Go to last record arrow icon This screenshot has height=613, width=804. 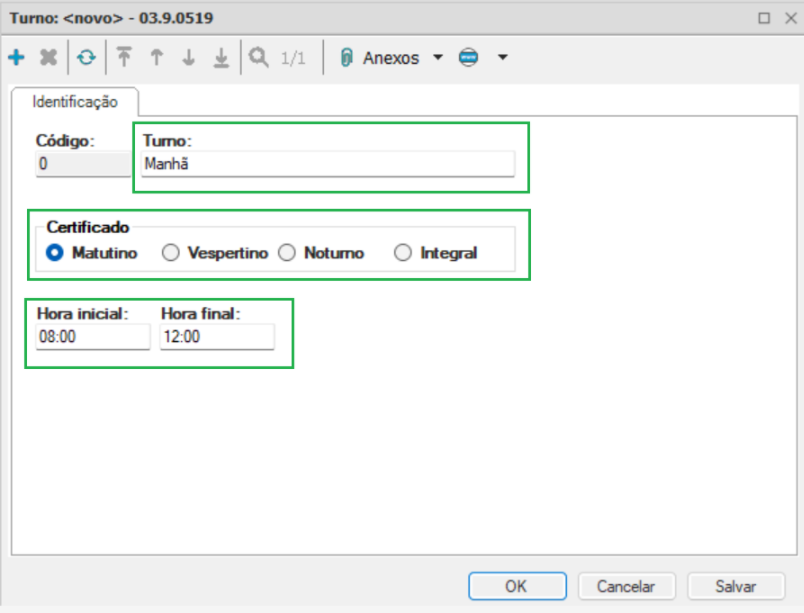pyautogui.click(x=221, y=57)
